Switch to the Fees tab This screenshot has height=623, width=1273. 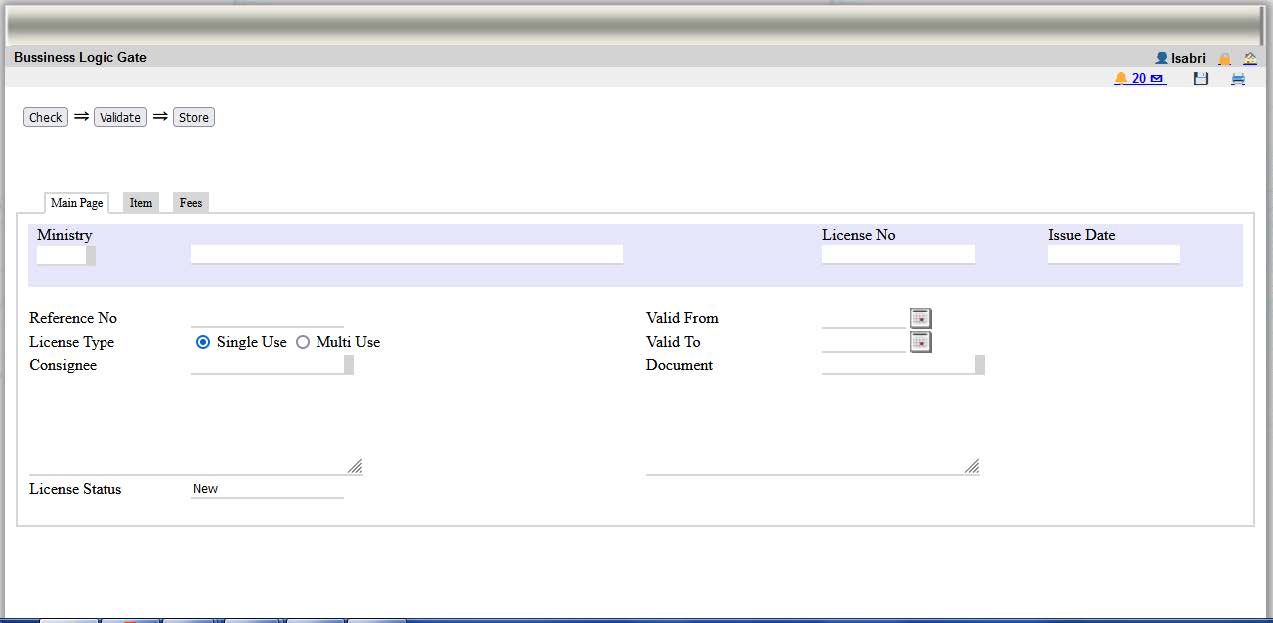pos(191,203)
